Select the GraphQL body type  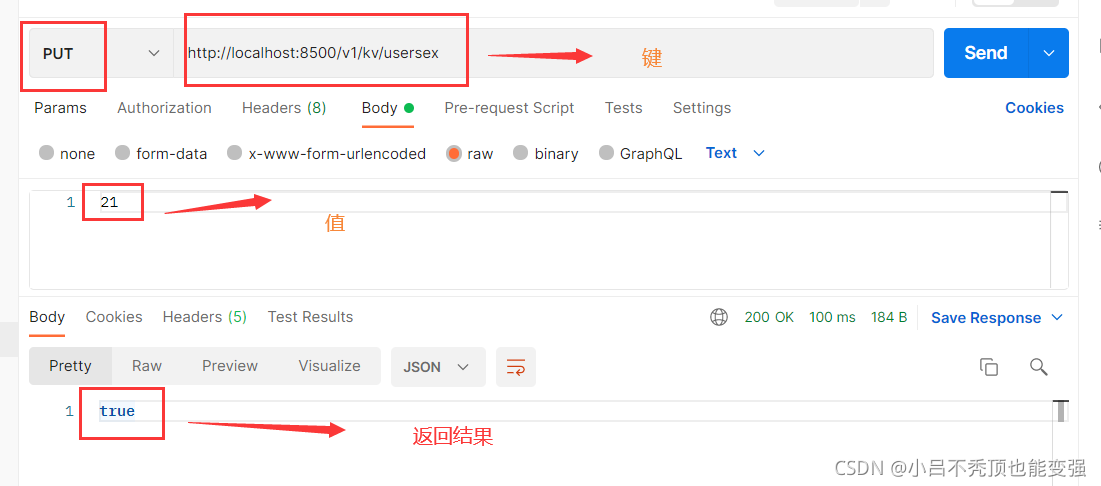click(640, 153)
